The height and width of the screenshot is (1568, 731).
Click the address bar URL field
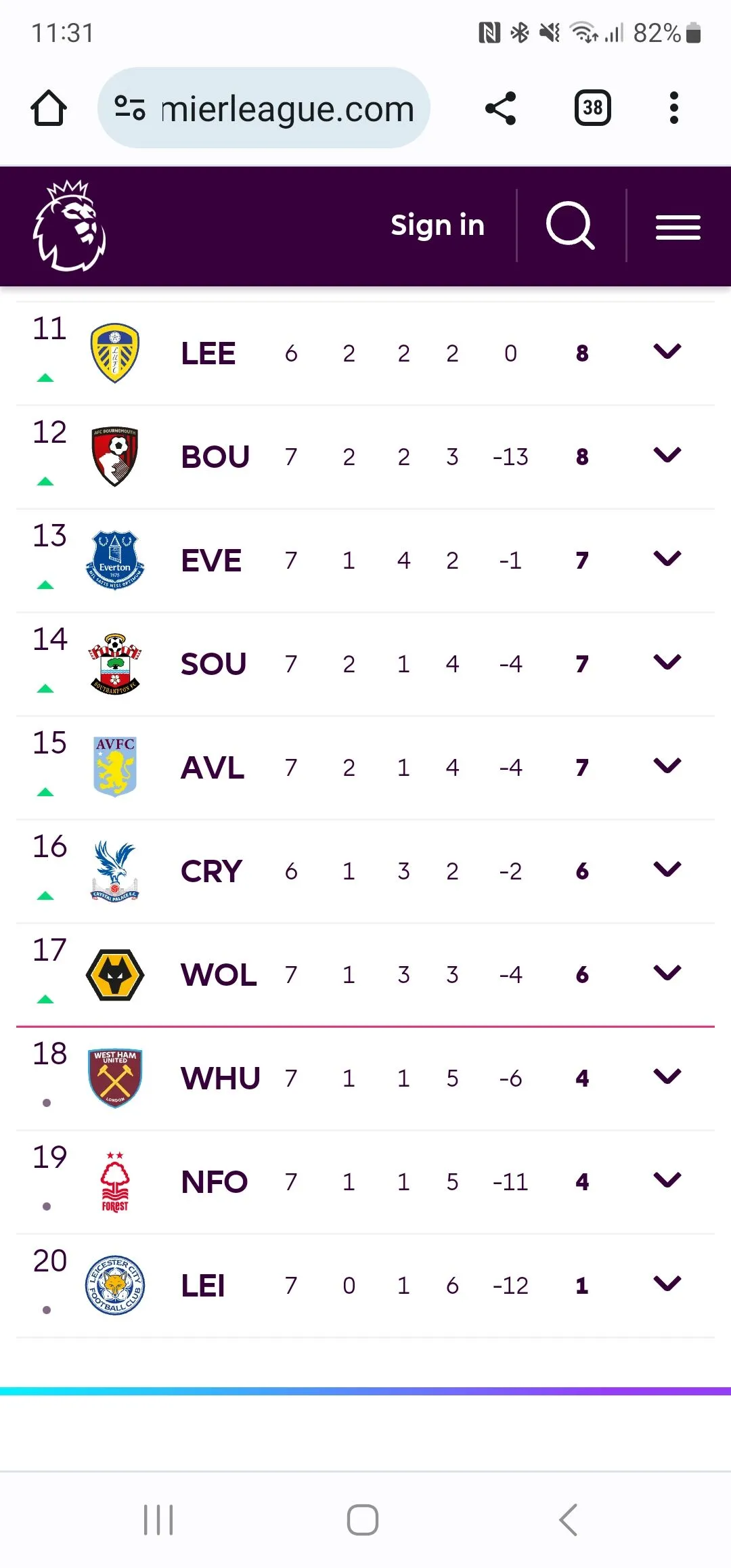[x=288, y=108]
